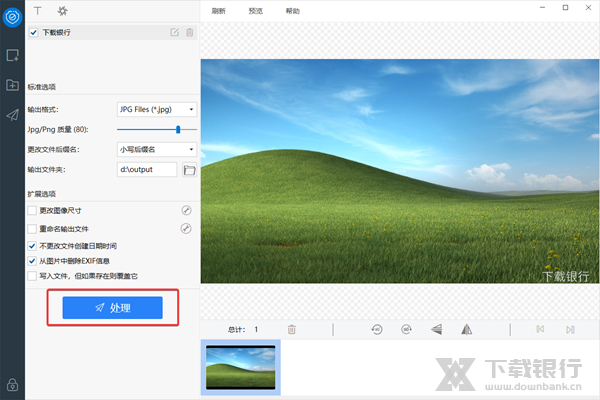
Task: Delete image via trash beside 总计
Action: [x=292, y=329]
